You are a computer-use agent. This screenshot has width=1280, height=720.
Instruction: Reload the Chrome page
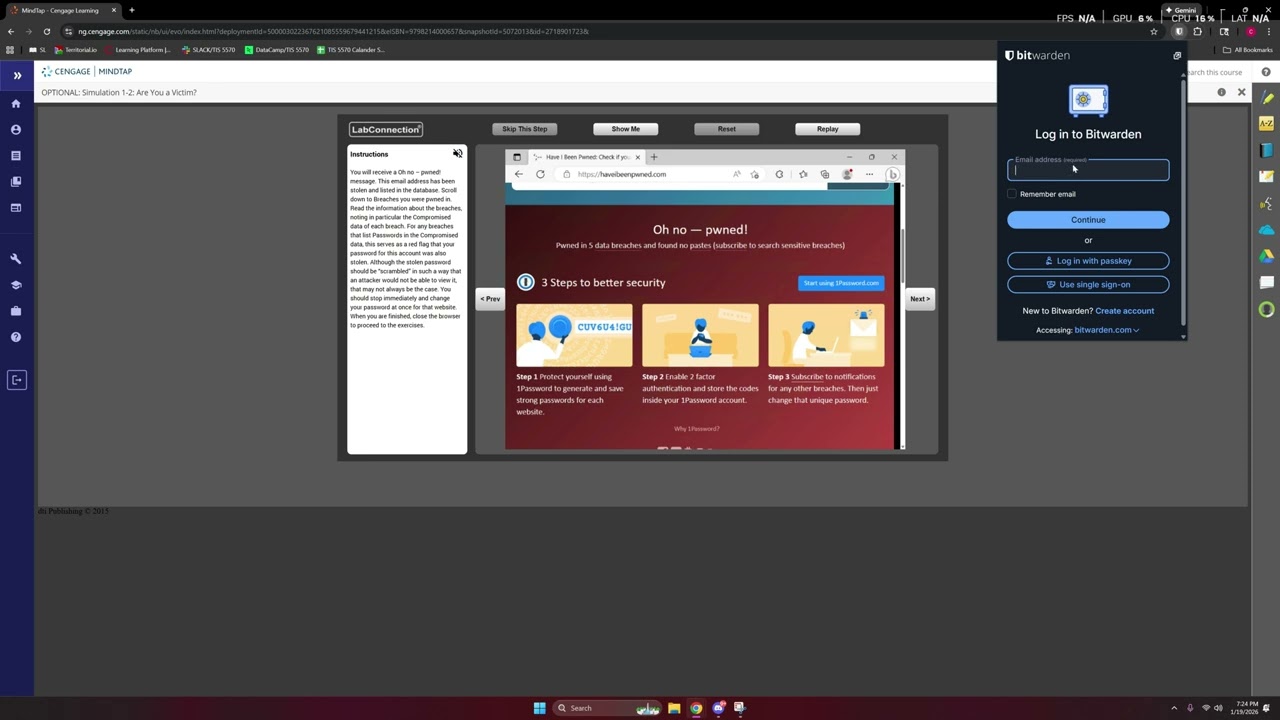pos(46,31)
